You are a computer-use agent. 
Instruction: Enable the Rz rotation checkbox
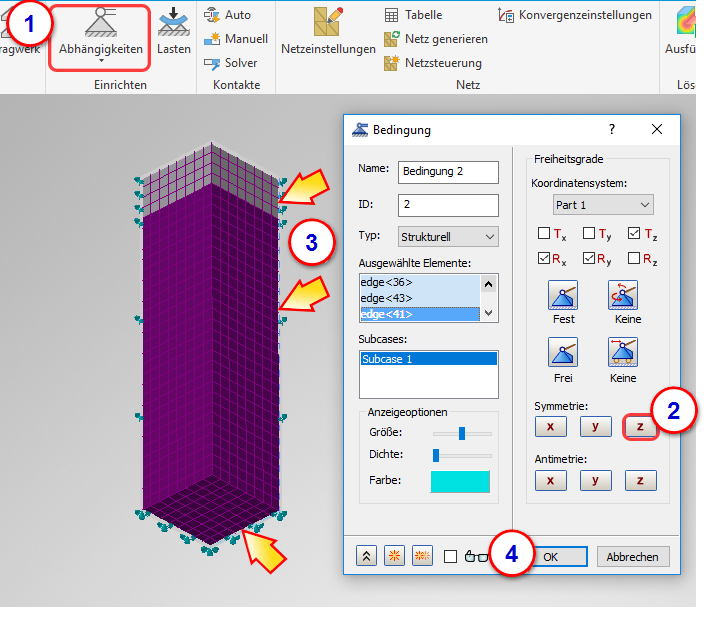(x=634, y=258)
